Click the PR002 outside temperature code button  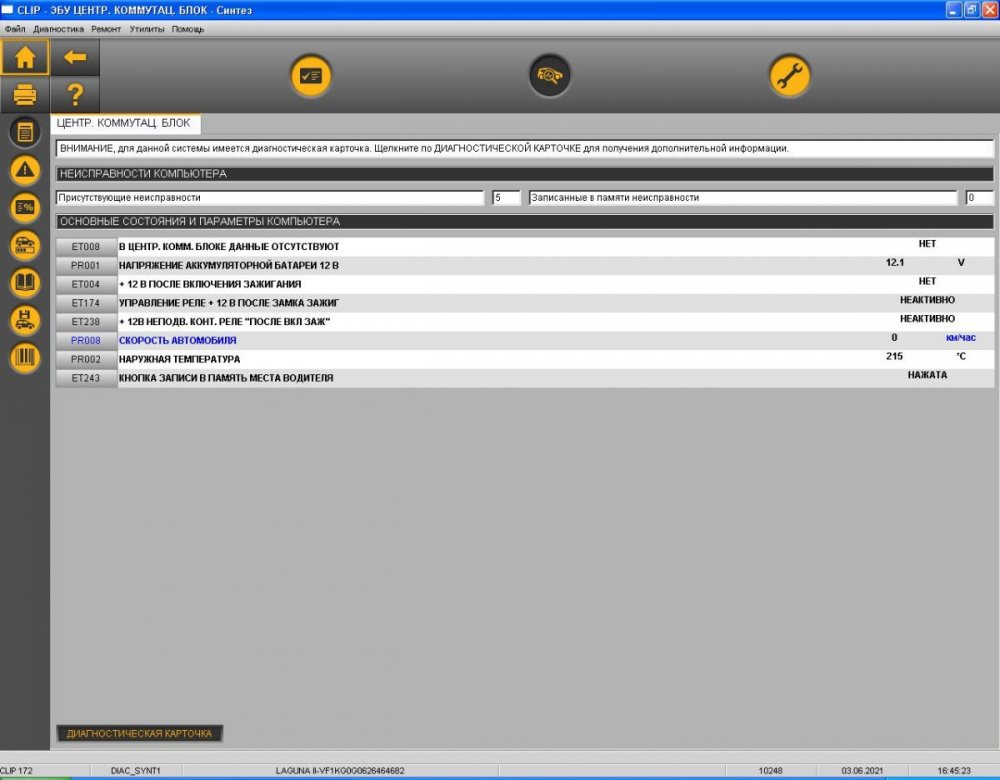click(85, 359)
